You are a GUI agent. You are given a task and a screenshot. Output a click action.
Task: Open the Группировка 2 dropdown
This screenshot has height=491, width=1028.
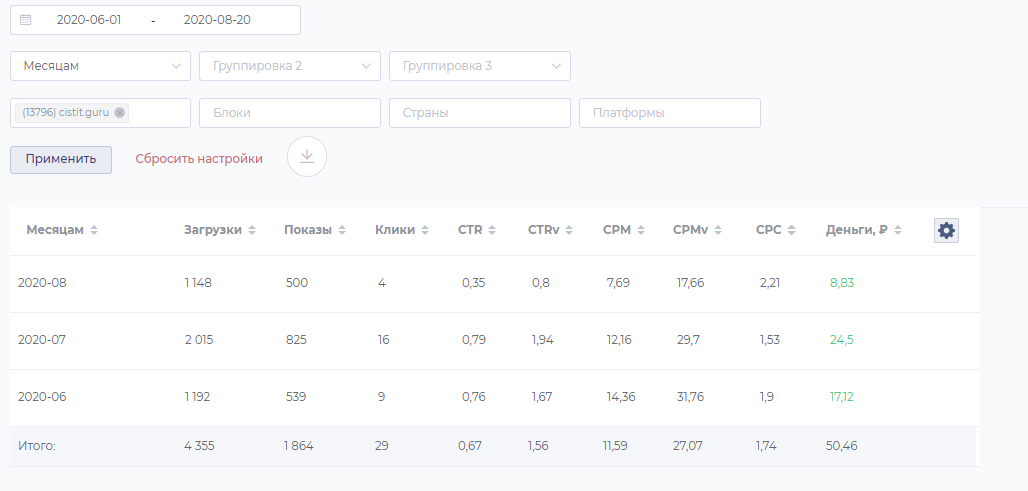click(x=290, y=66)
